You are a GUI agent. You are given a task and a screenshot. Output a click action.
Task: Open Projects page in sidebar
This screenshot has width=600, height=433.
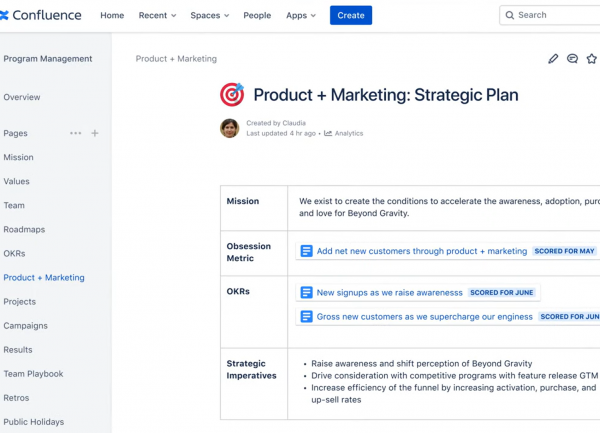[x=20, y=302]
